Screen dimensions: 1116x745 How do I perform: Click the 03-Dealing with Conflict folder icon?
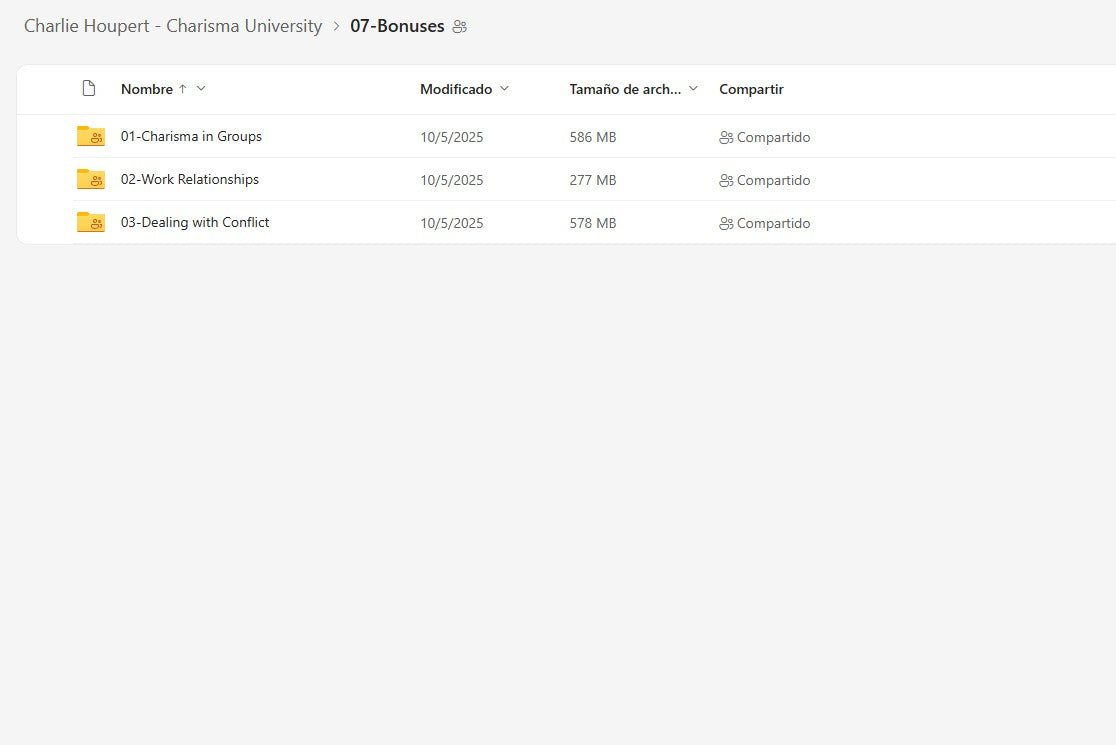pyautogui.click(x=90, y=223)
